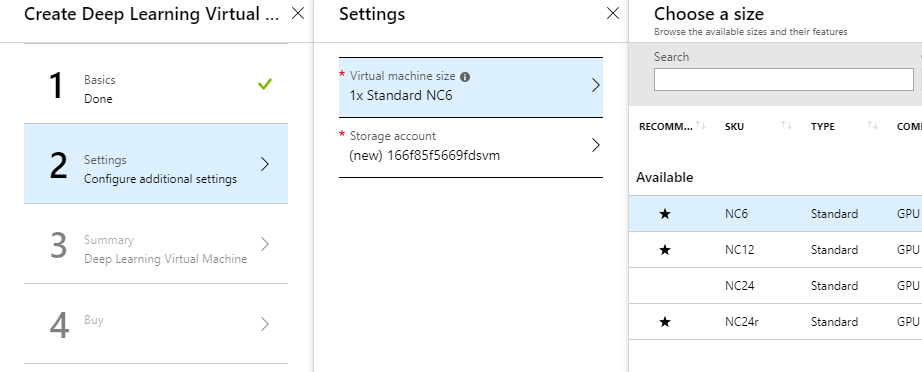Click the star icon in NC24r row
This screenshot has height=372, width=922.
665,322
